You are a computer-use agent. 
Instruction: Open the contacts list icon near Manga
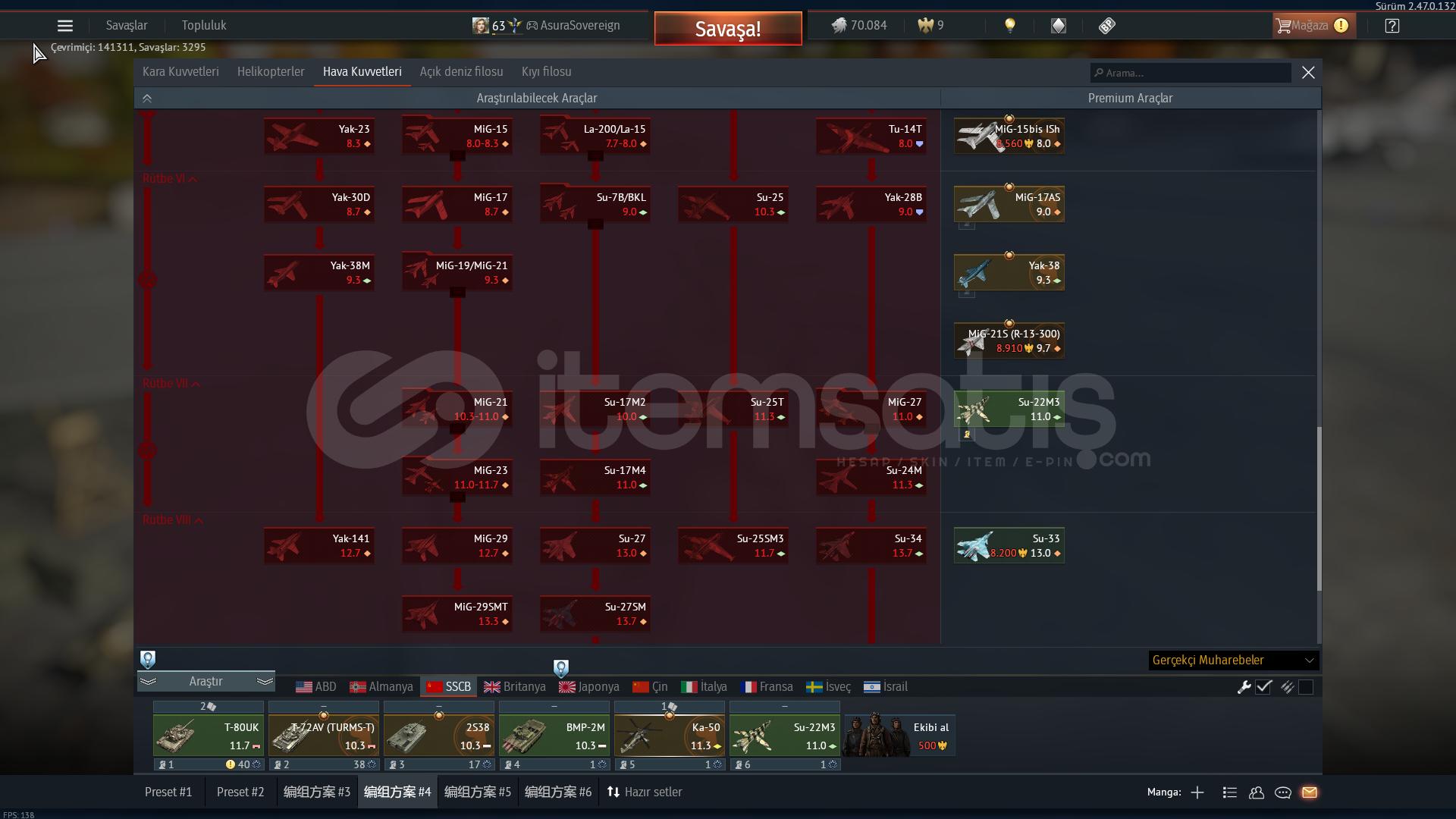click(1230, 792)
